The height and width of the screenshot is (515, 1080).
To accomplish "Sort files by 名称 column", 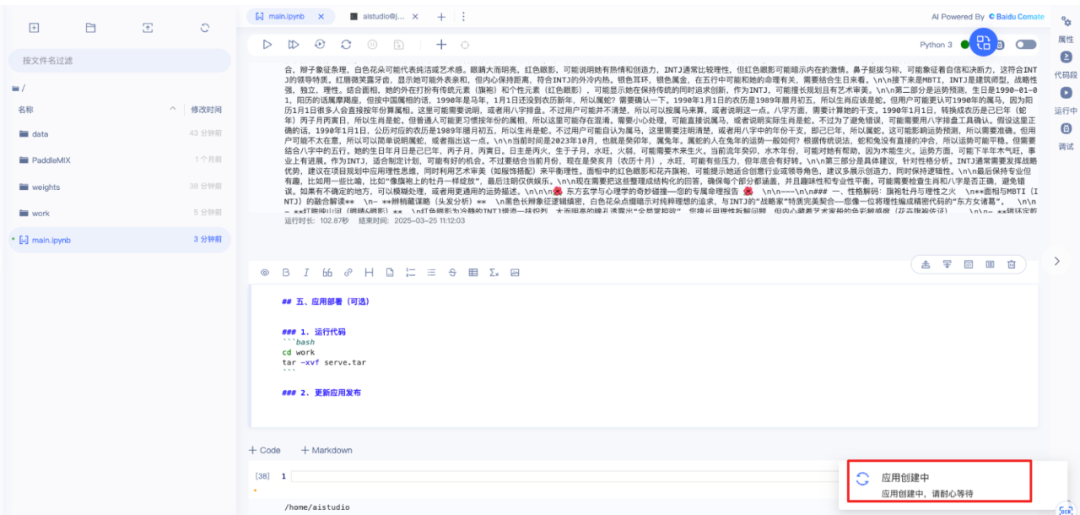I will 25,109.
